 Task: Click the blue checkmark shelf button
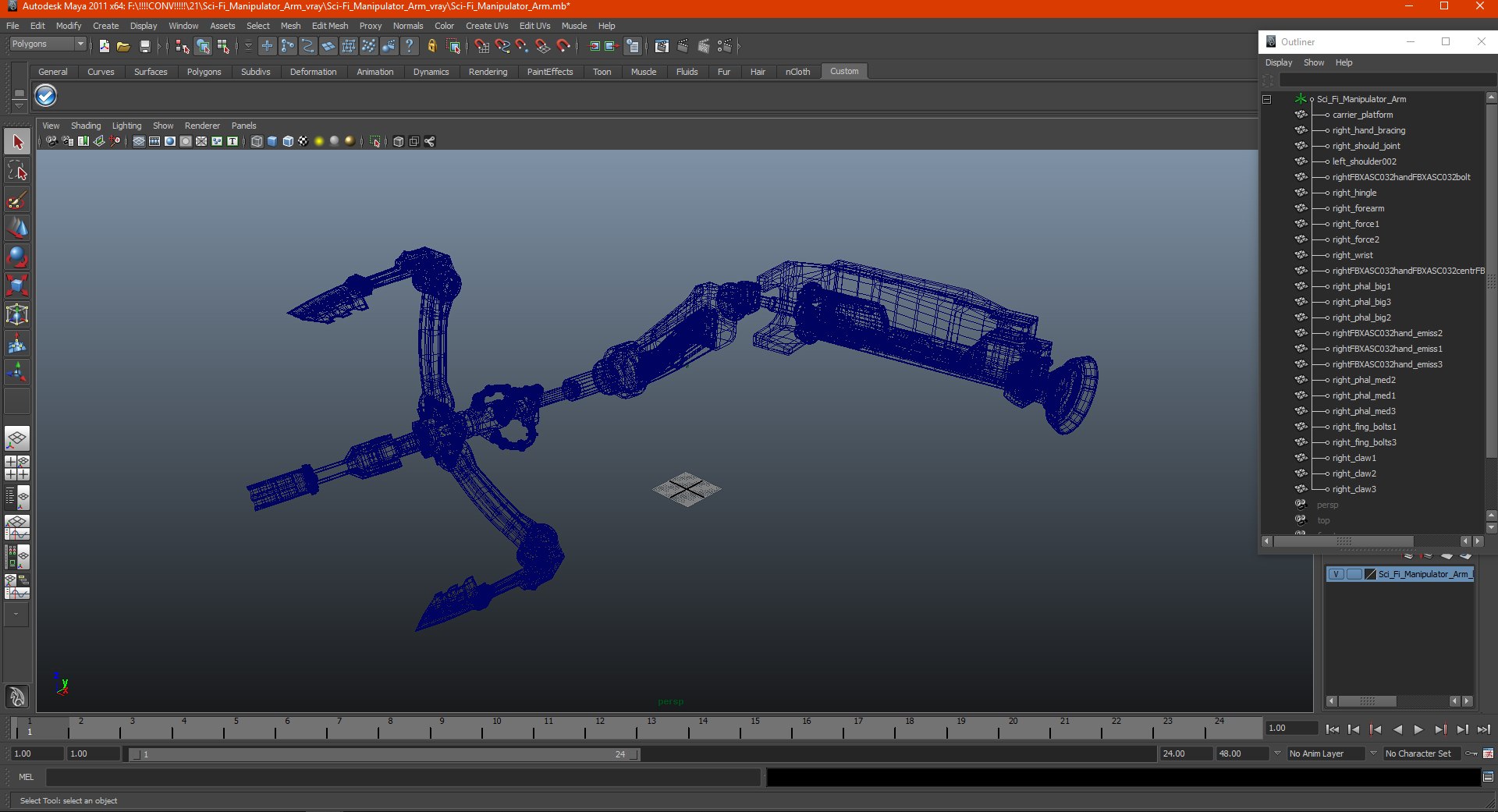(46, 96)
